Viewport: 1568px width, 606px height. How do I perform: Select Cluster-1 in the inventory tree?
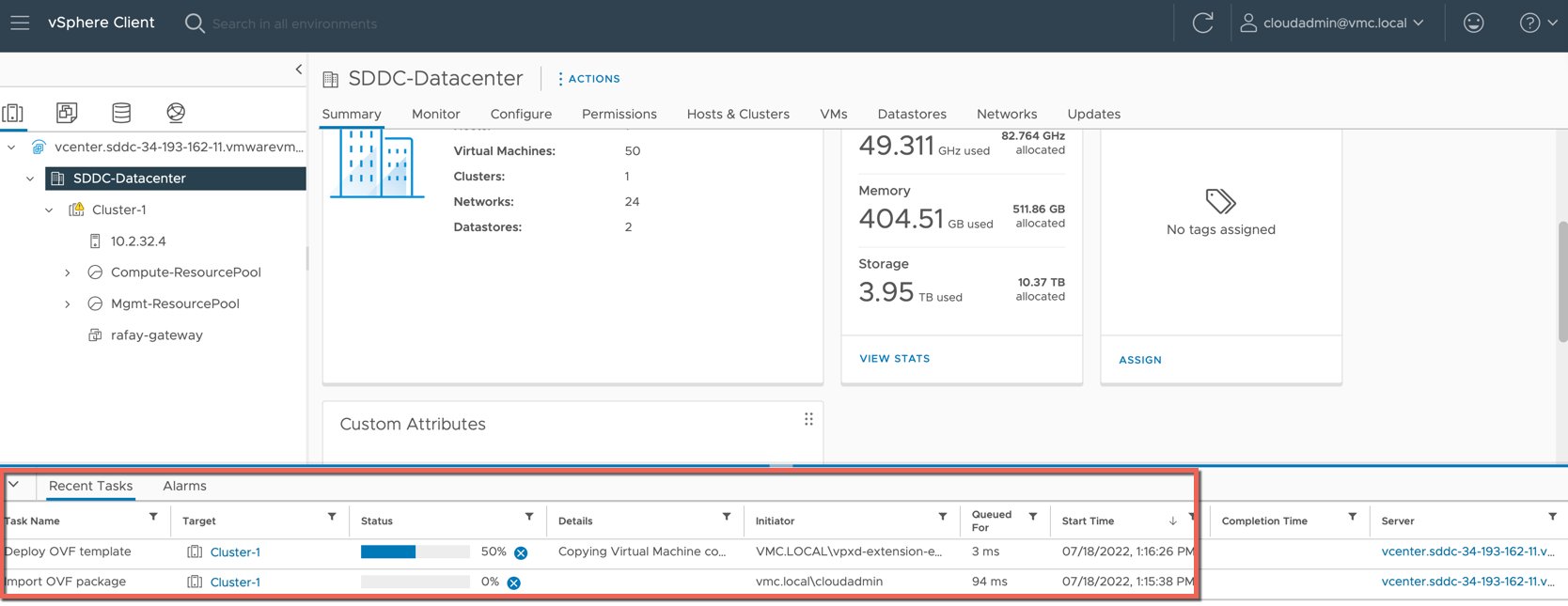pos(118,210)
